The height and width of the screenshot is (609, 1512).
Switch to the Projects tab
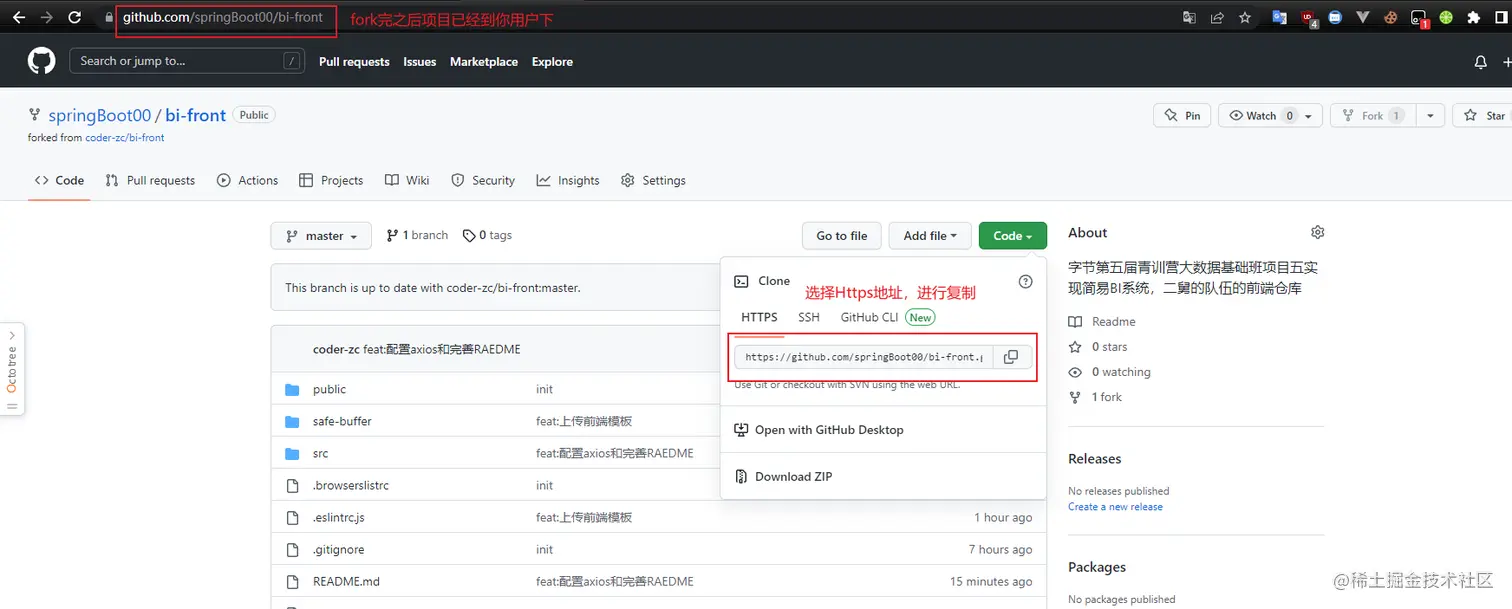331,180
